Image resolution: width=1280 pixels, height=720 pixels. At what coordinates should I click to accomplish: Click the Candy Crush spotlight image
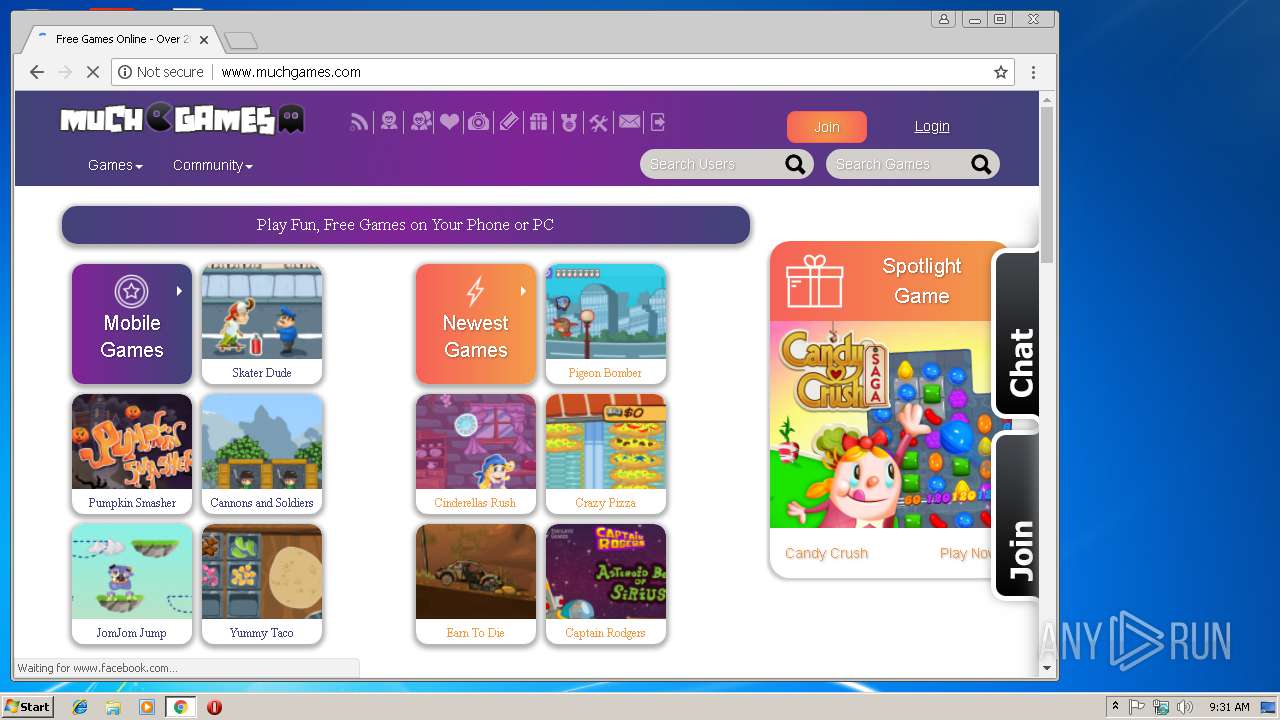(x=880, y=424)
